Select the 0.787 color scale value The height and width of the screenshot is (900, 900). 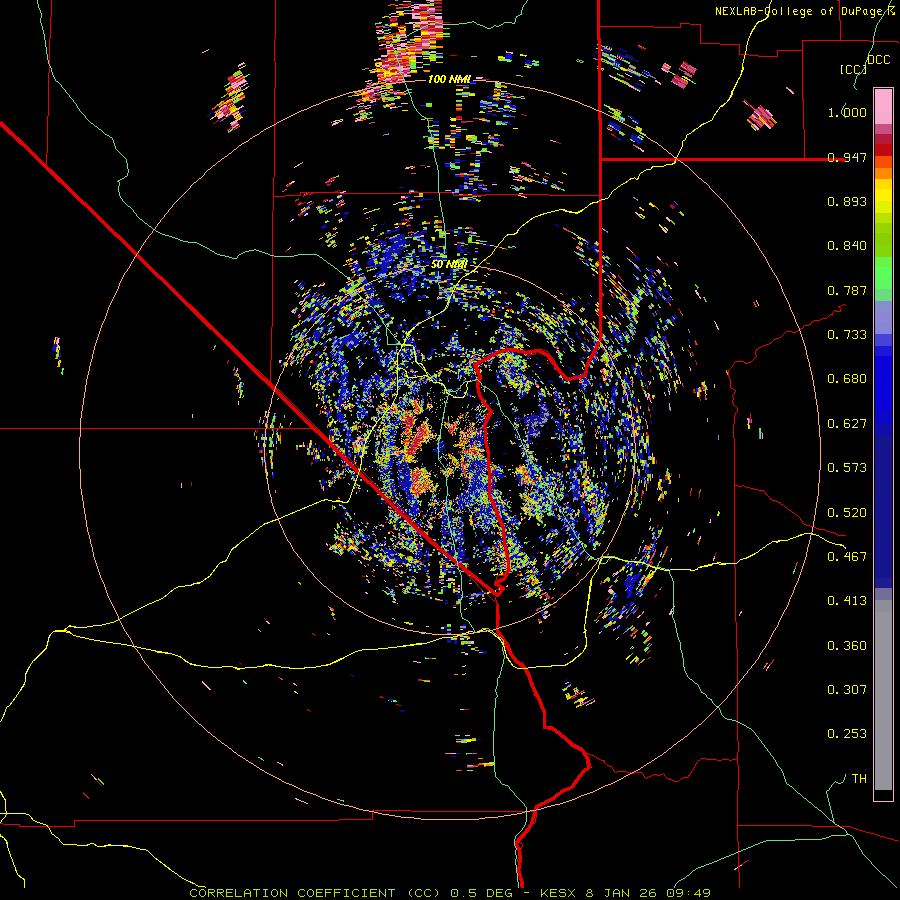[847, 290]
